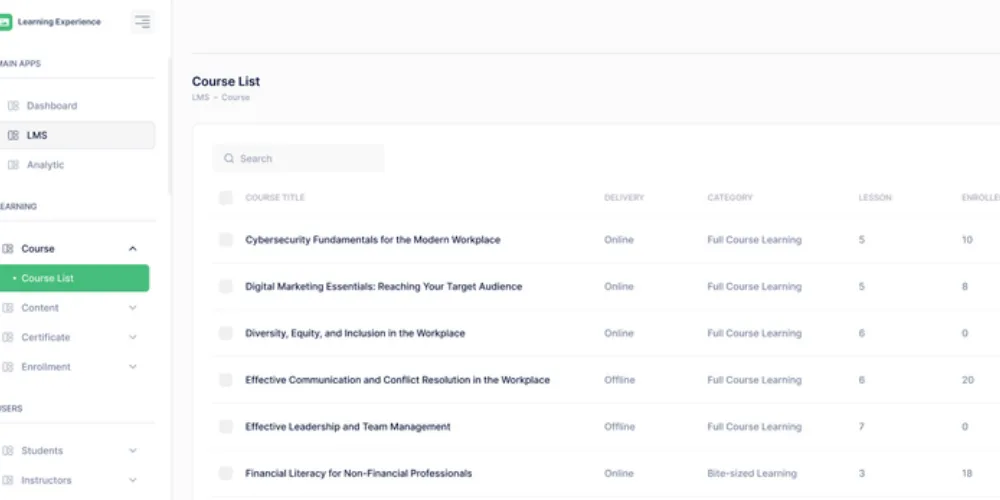Click Full Course Learning in Digital Marketing row
Screen dimensions: 1000x500
pyautogui.click(x=754, y=286)
